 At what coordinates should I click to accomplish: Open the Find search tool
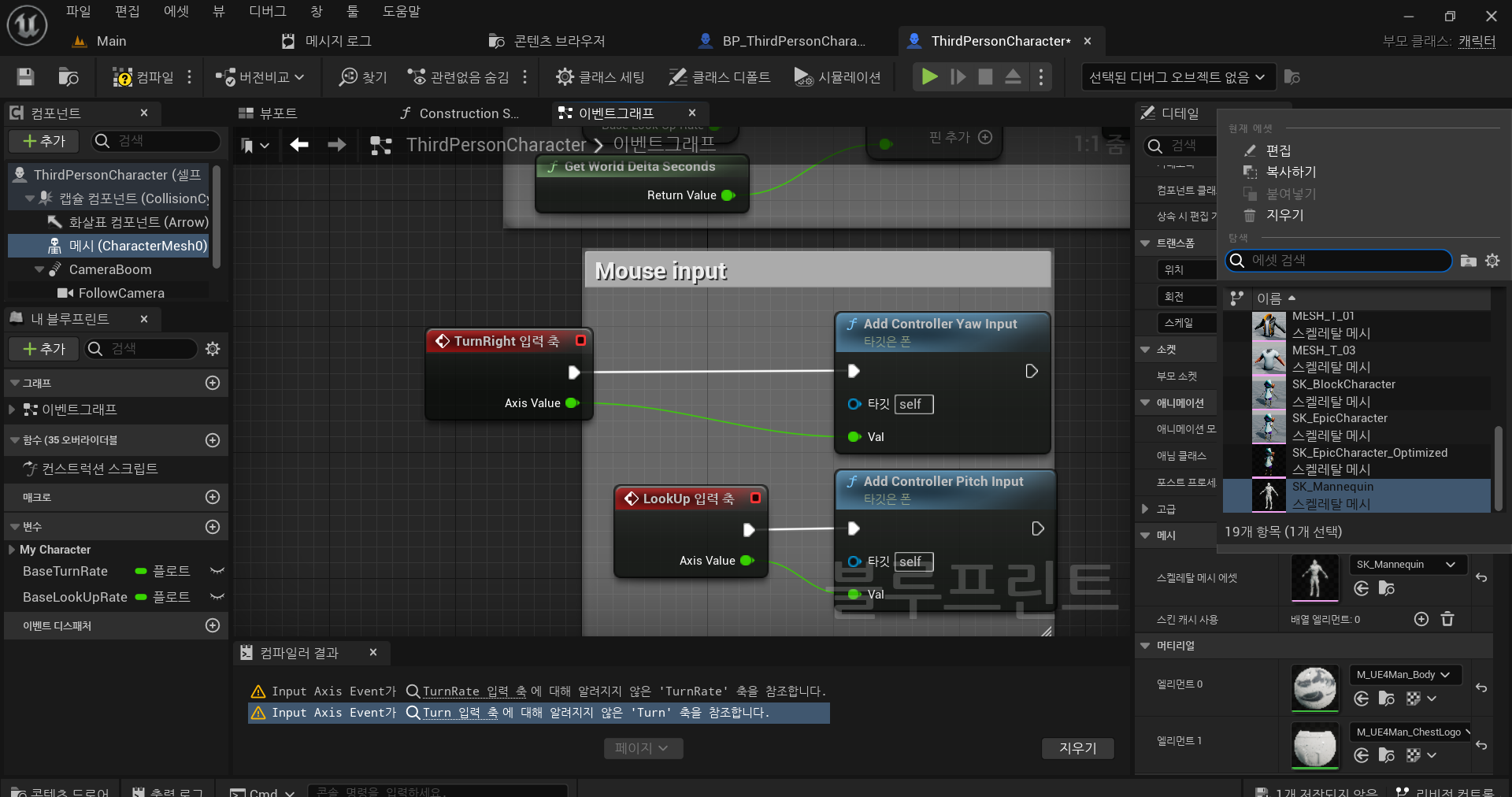click(x=362, y=77)
